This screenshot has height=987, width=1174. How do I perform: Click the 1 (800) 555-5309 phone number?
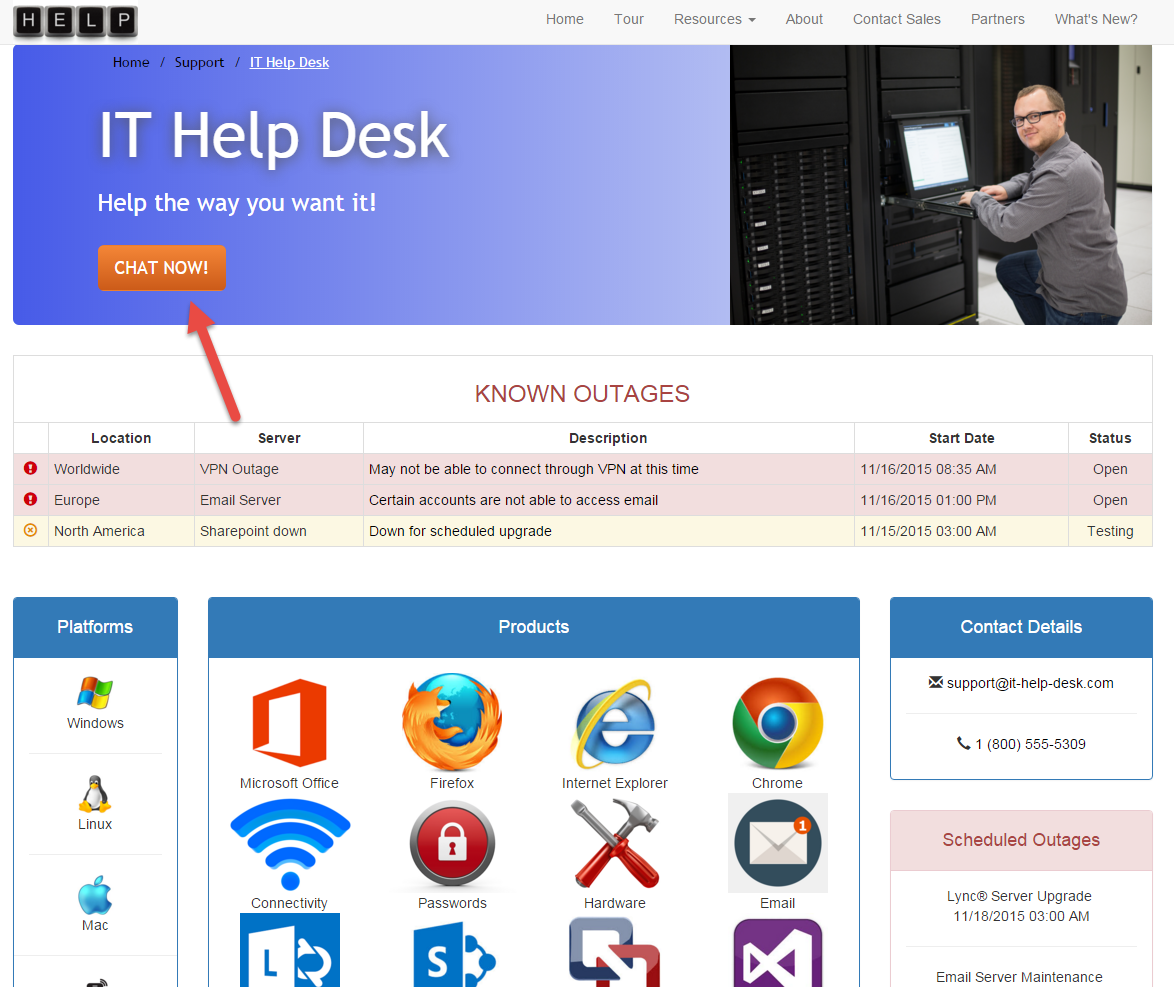click(1030, 744)
